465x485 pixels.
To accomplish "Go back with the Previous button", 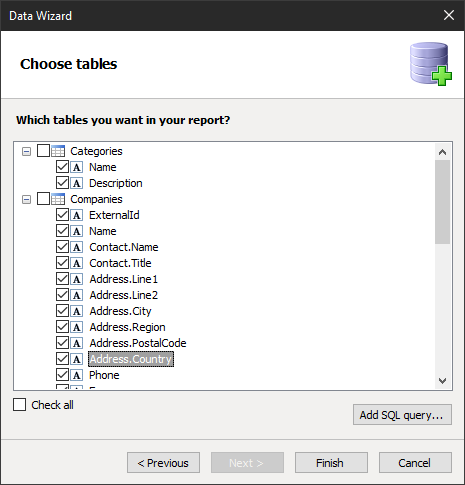I will point(163,463).
